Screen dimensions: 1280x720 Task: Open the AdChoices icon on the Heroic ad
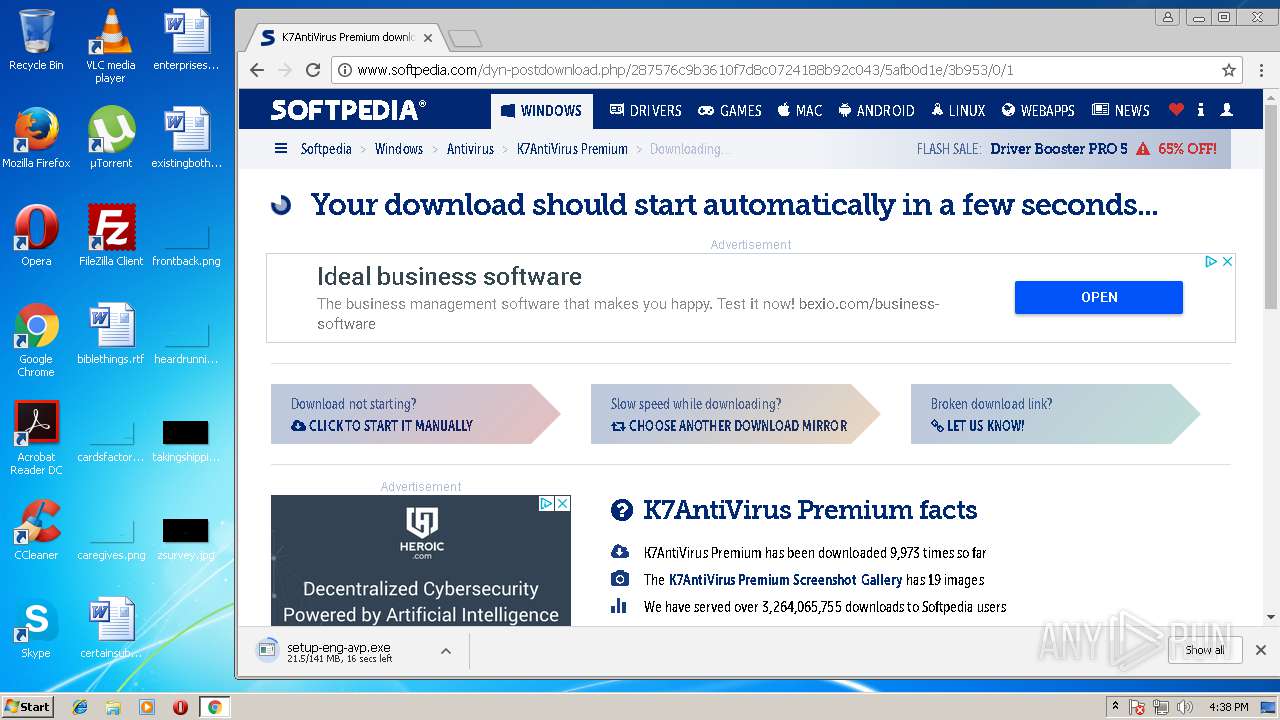click(x=547, y=503)
